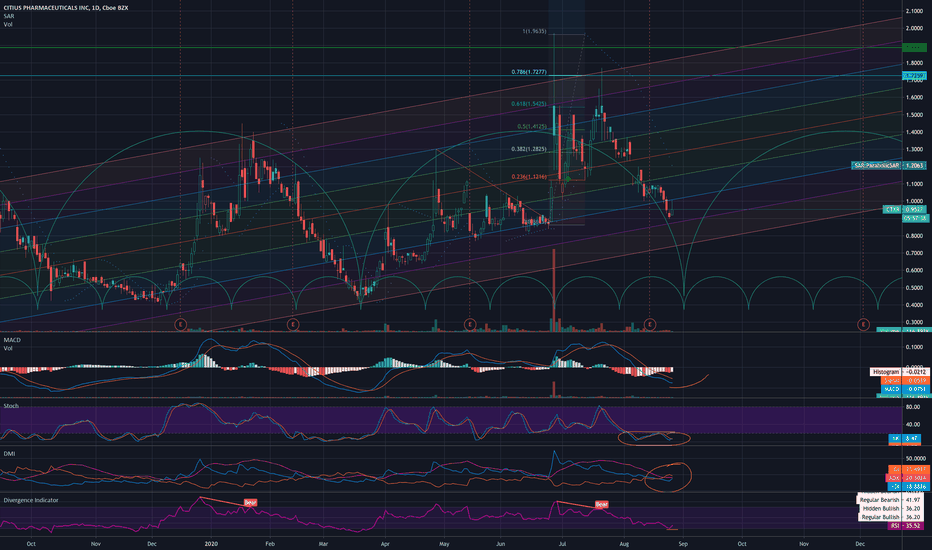Click the Bear divergence label near February

pyautogui.click(x=250, y=502)
